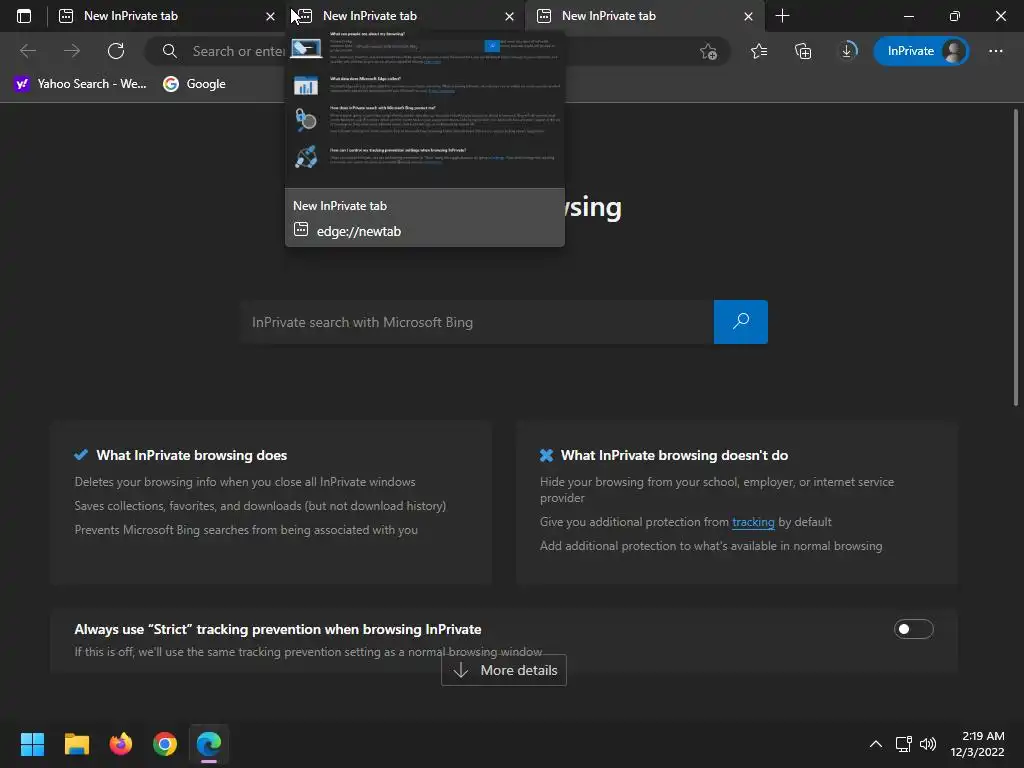Viewport: 1024px width, 768px height.
Task: Close the third New InPrivate tab
Action: click(x=748, y=16)
